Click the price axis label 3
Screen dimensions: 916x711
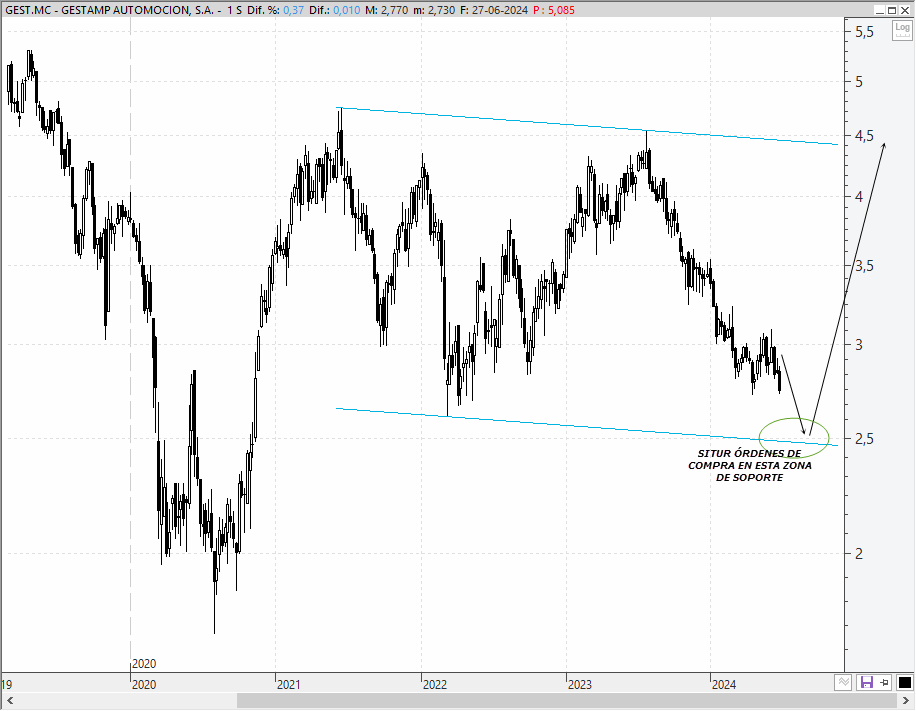tap(859, 345)
